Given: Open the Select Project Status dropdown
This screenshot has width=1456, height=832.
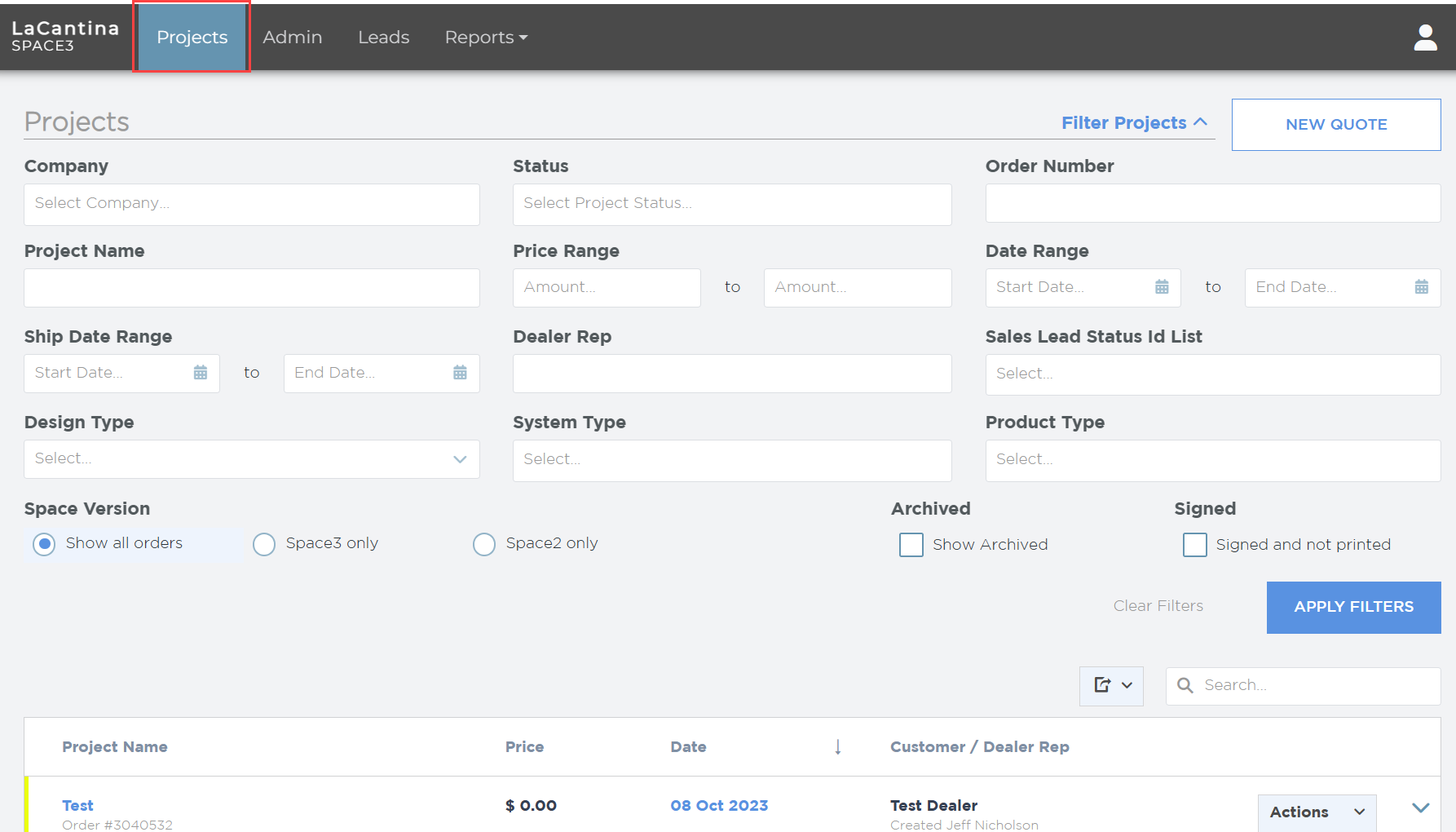Looking at the screenshot, I should (x=732, y=205).
